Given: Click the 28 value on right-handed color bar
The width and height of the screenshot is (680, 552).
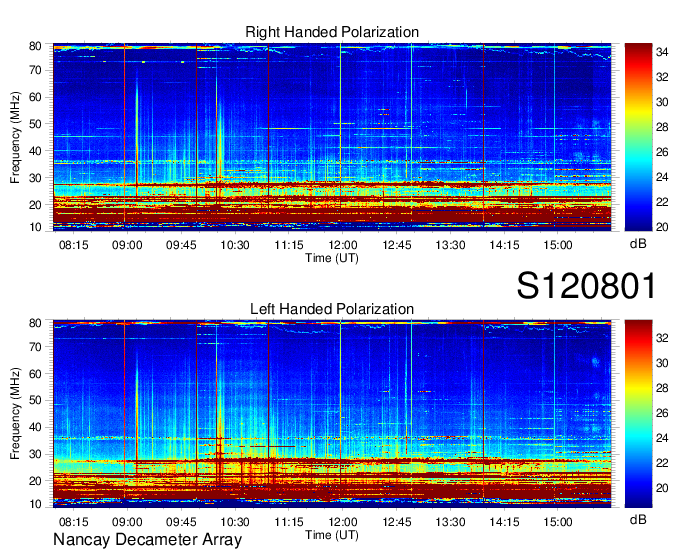Looking at the screenshot, I should [662, 127].
